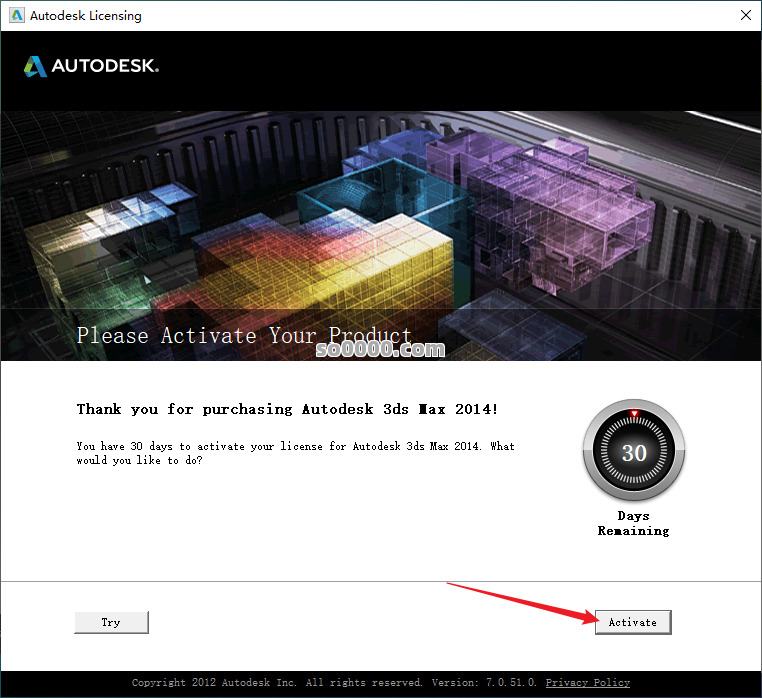Screen dimensions: 762x698
Task: Click the copyright notice in the footer
Action: (277, 682)
